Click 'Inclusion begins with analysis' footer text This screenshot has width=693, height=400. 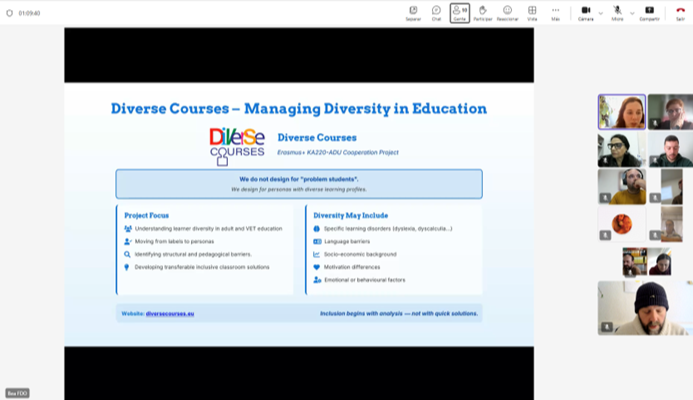[x=399, y=313]
